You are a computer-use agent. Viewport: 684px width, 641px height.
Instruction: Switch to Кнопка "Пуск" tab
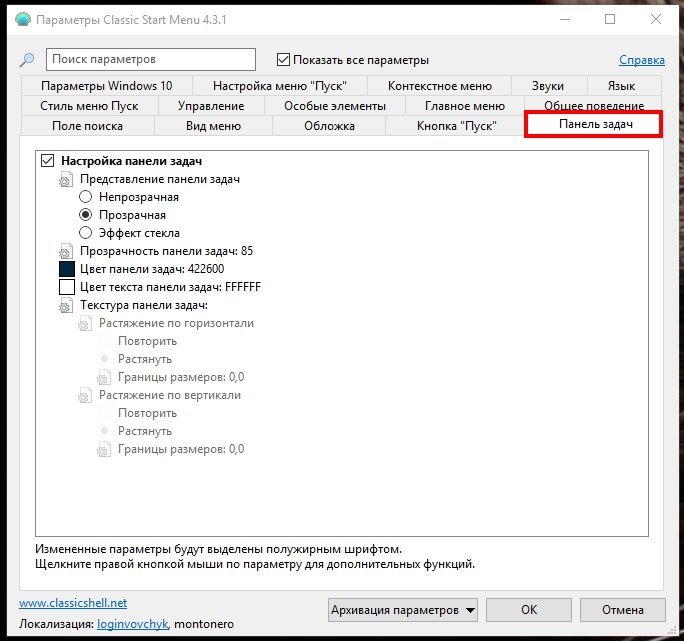pyautogui.click(x=457, y=126)
